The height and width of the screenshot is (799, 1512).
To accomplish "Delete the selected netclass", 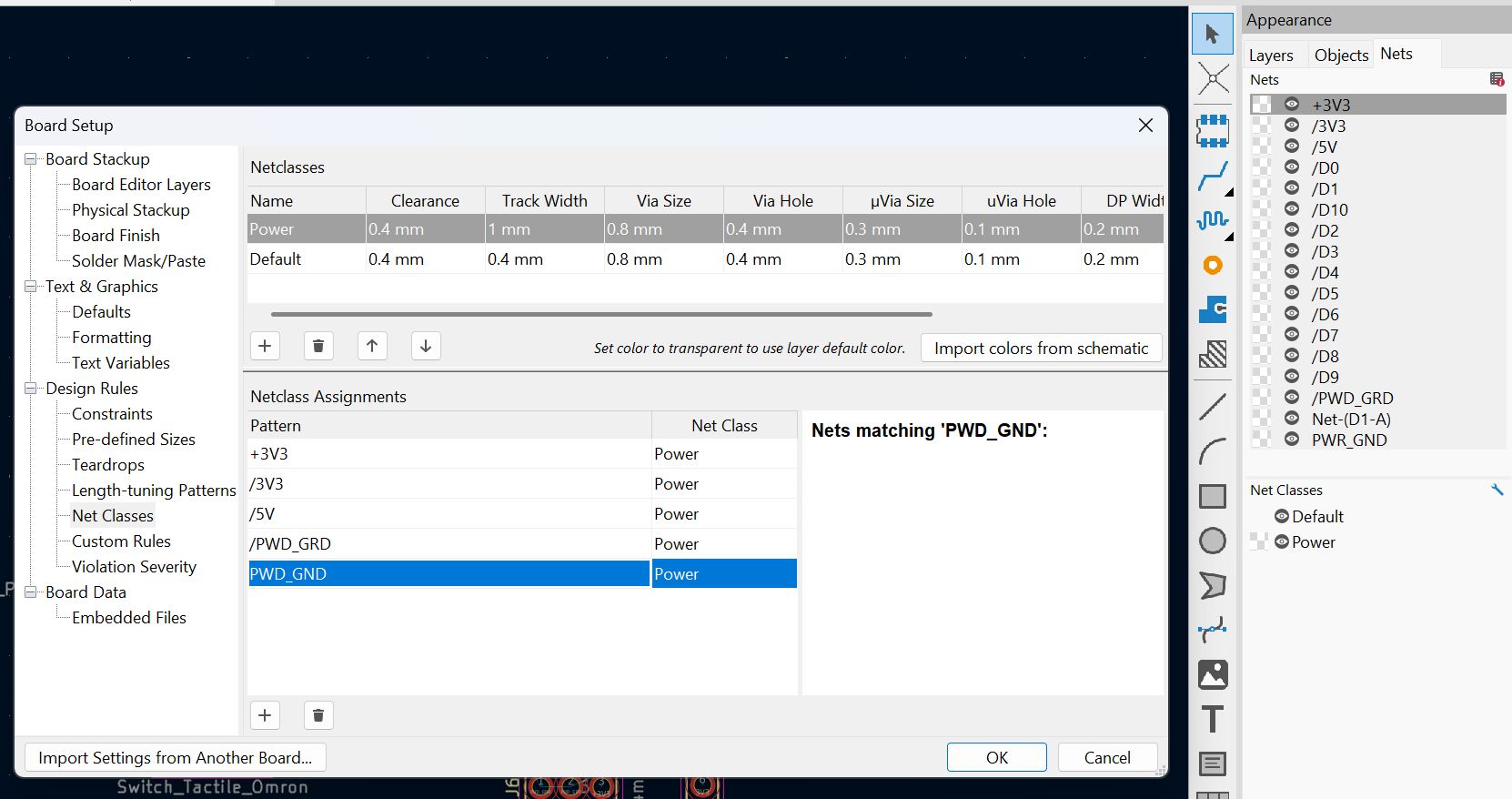I will click(318, 346).
